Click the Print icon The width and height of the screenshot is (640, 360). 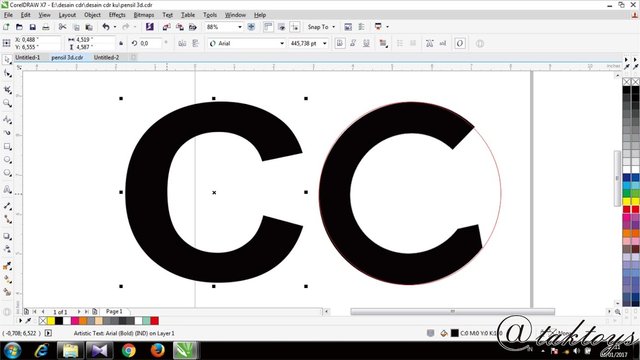(46, 27)
